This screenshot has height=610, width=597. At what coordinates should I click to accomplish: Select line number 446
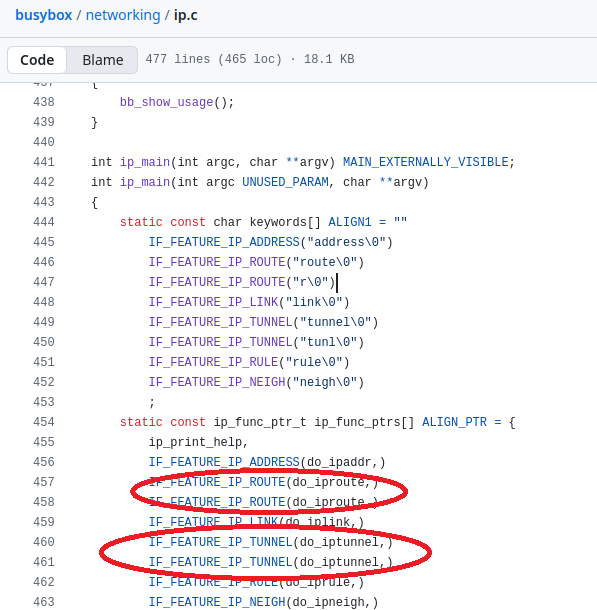pyautogui.click(x=44, y=262)
